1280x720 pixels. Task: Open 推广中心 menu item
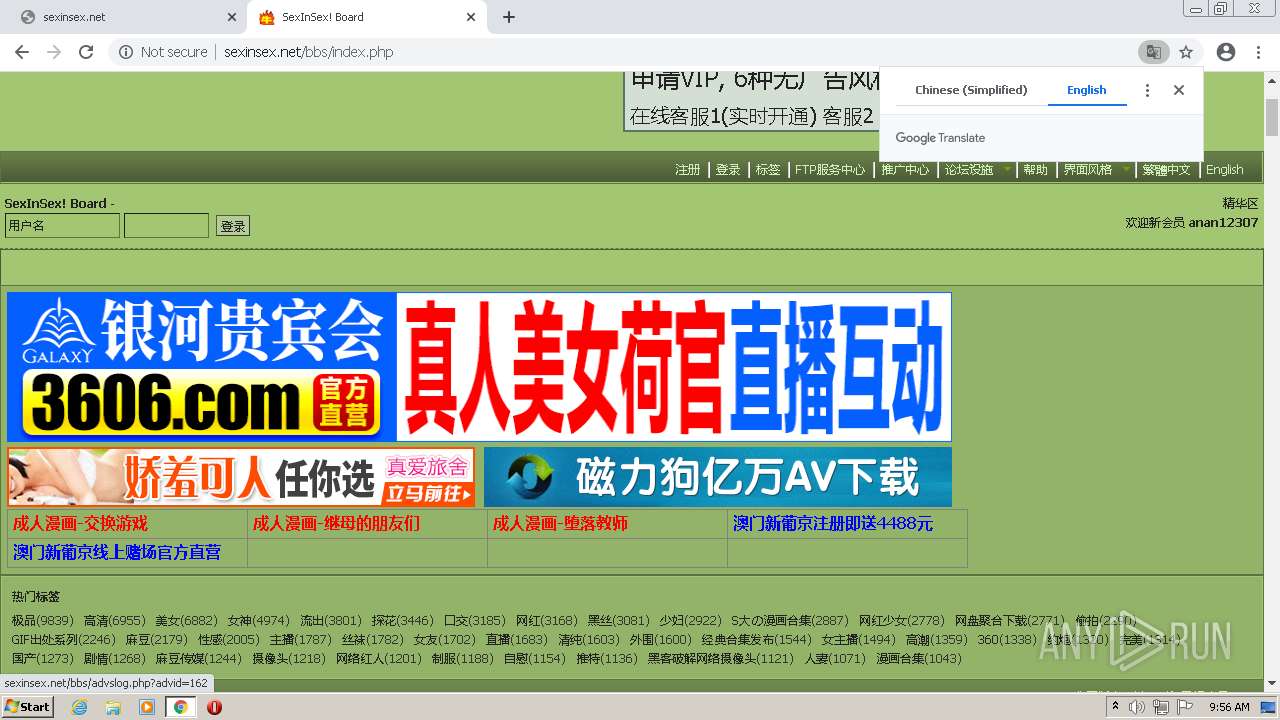[905, 170]
